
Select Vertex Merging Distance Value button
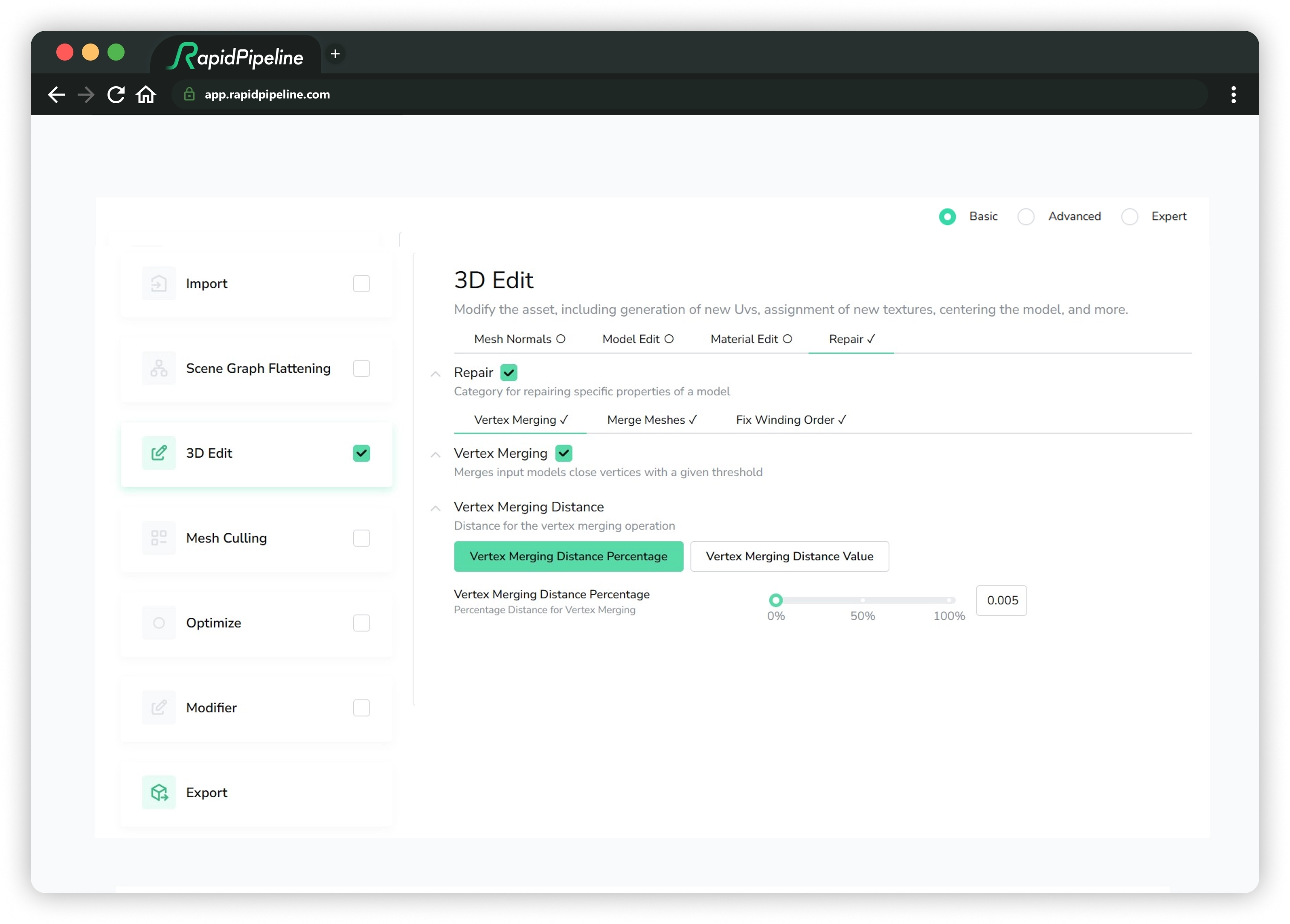click(x=789, y=556)
